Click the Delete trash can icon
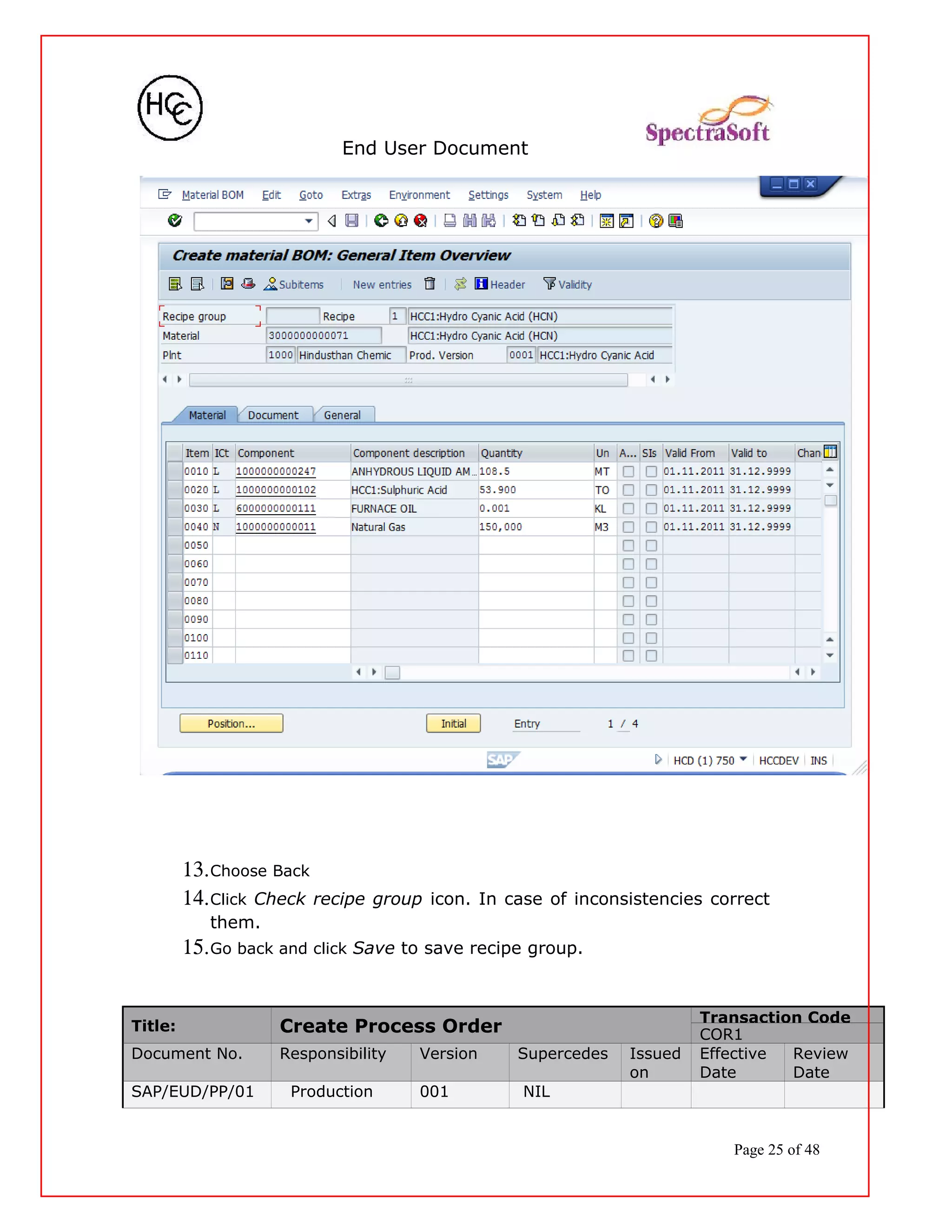This screenshot has height=1232, width=952. (430, 284)
